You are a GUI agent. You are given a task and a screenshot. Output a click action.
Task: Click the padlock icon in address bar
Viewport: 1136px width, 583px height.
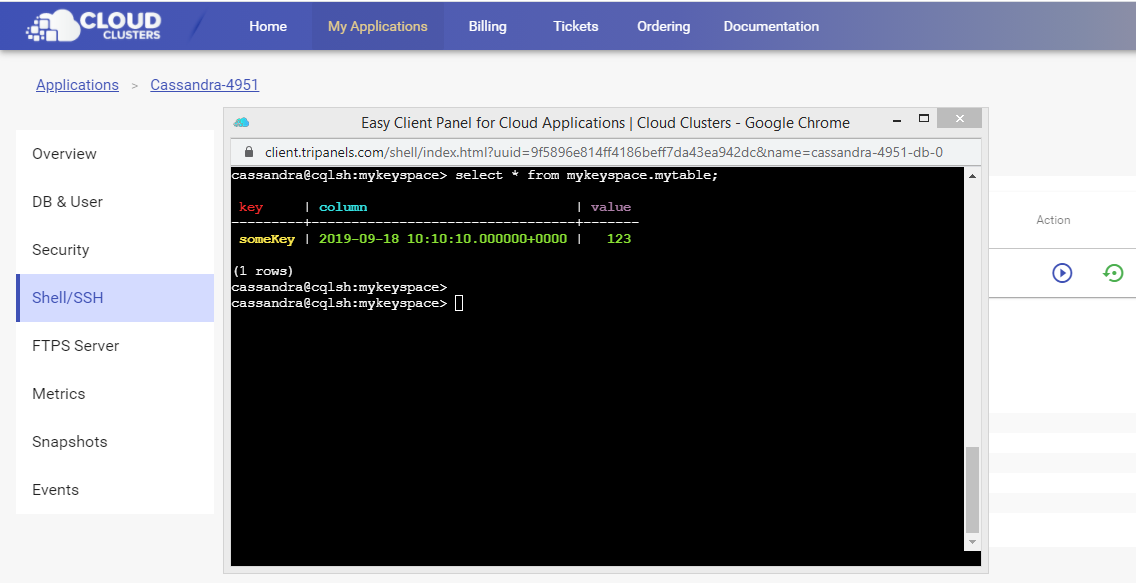click(x=249, y=152)
